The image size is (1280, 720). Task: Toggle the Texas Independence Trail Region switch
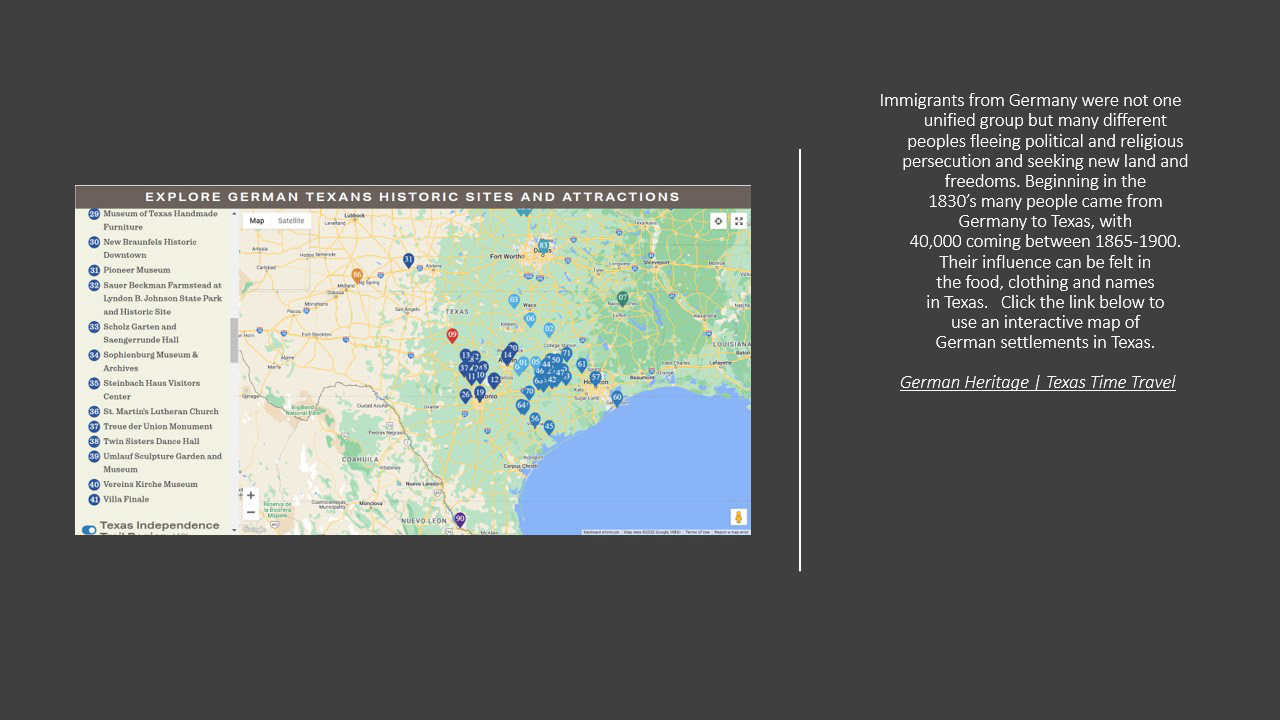(x=89, y=530)
